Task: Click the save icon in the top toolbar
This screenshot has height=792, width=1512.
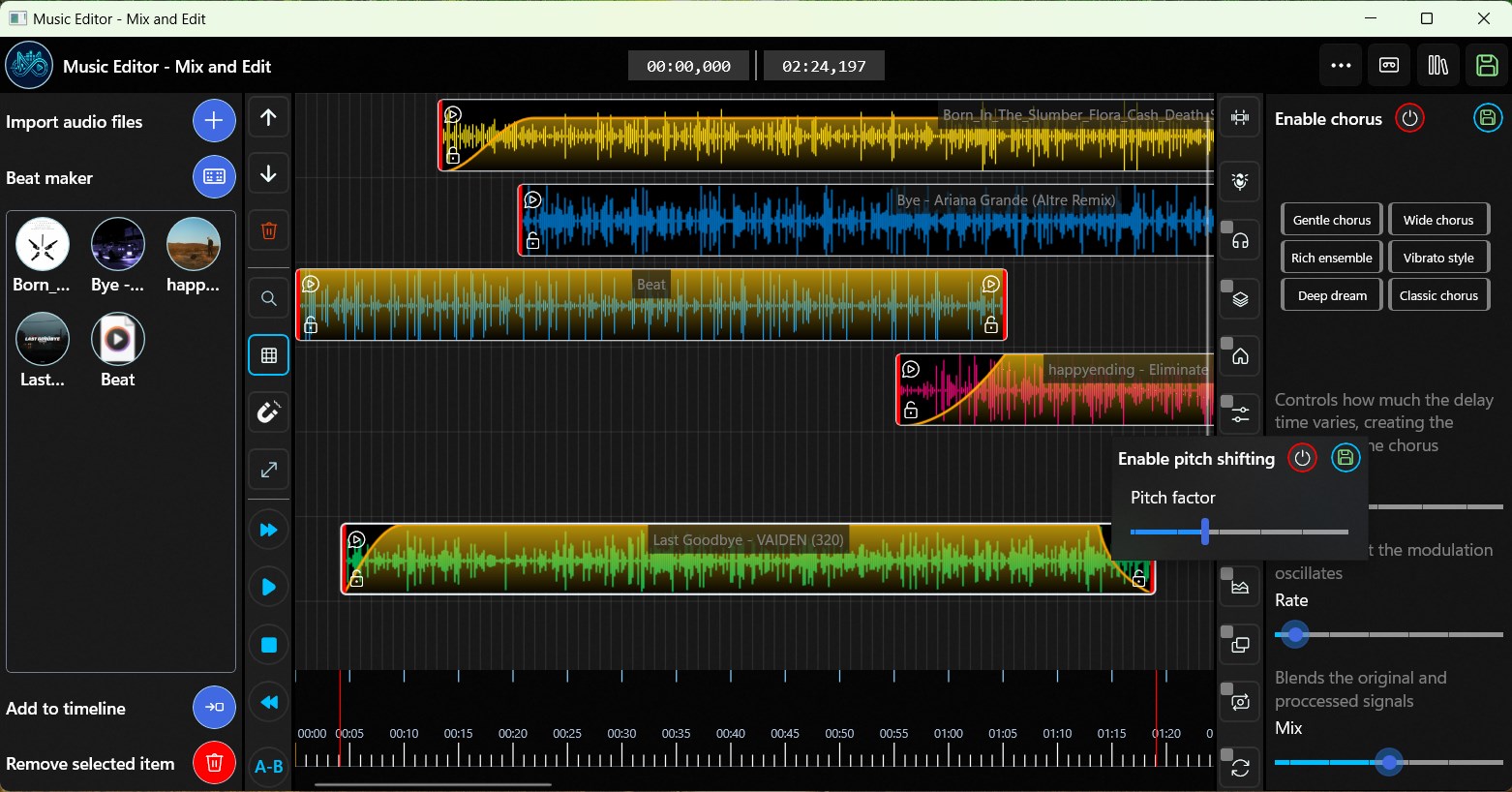Action: click(x=1487, y=65)
